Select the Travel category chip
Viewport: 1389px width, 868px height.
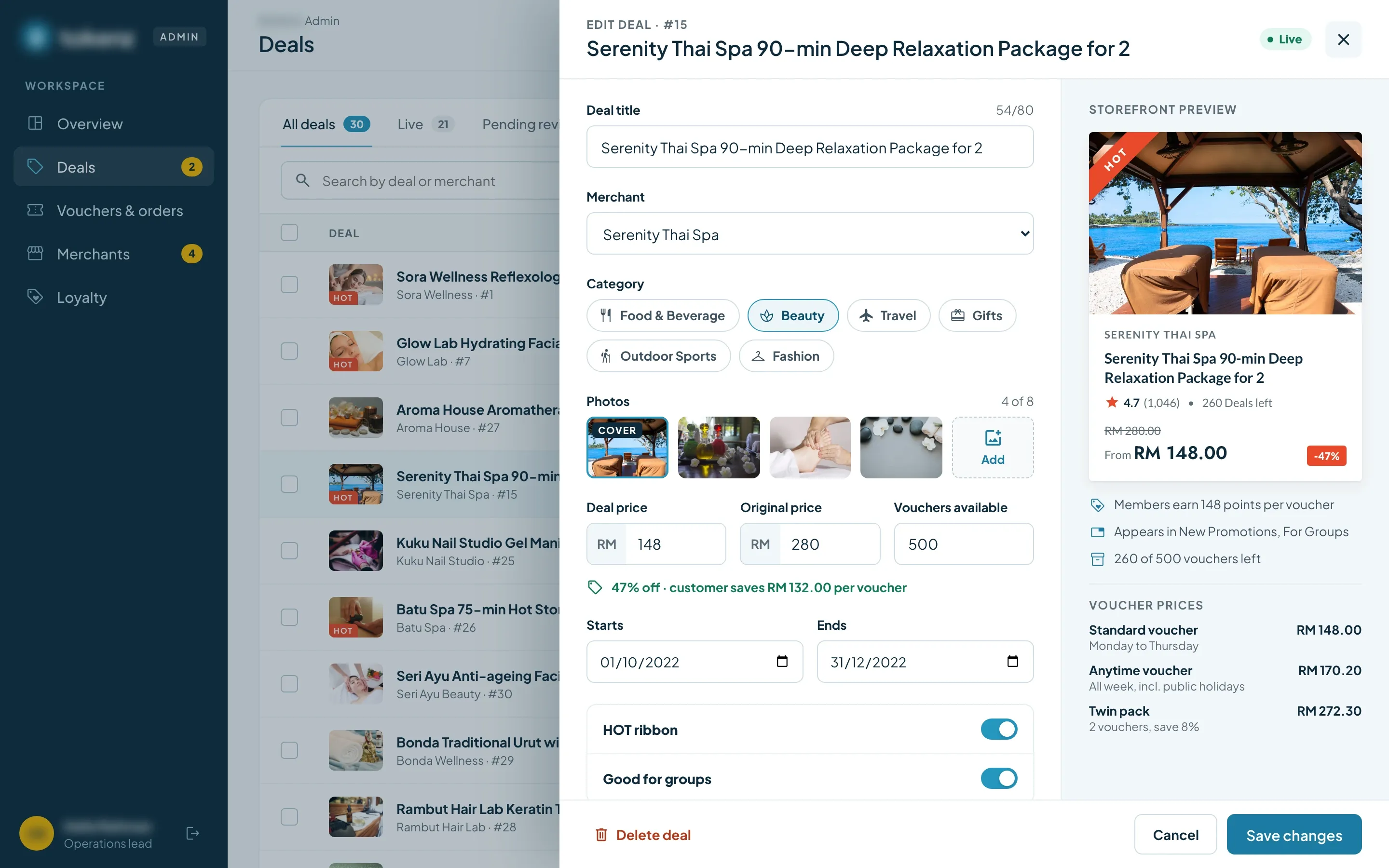[888, 315]
